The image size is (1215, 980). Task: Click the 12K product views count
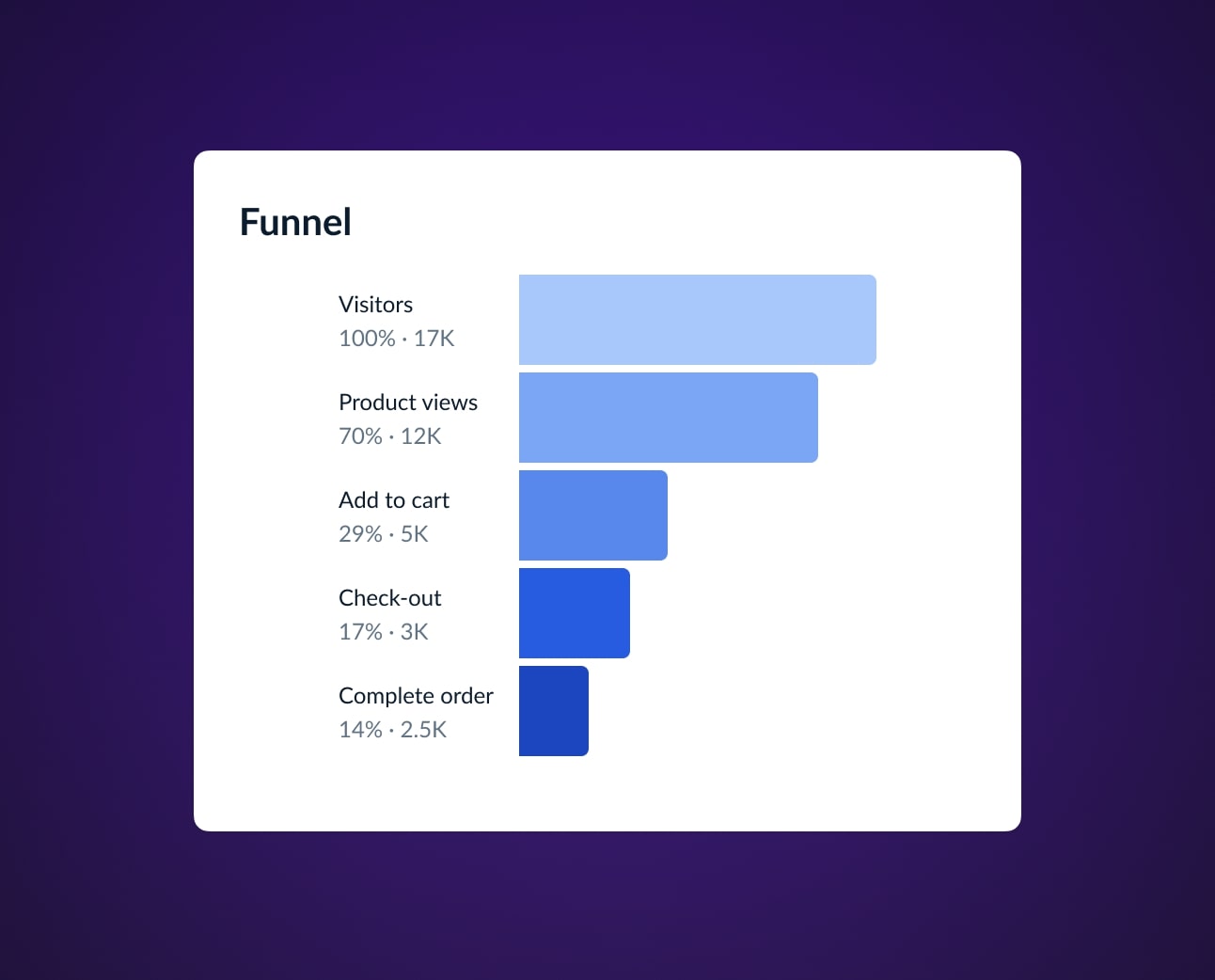click(421, 436)
